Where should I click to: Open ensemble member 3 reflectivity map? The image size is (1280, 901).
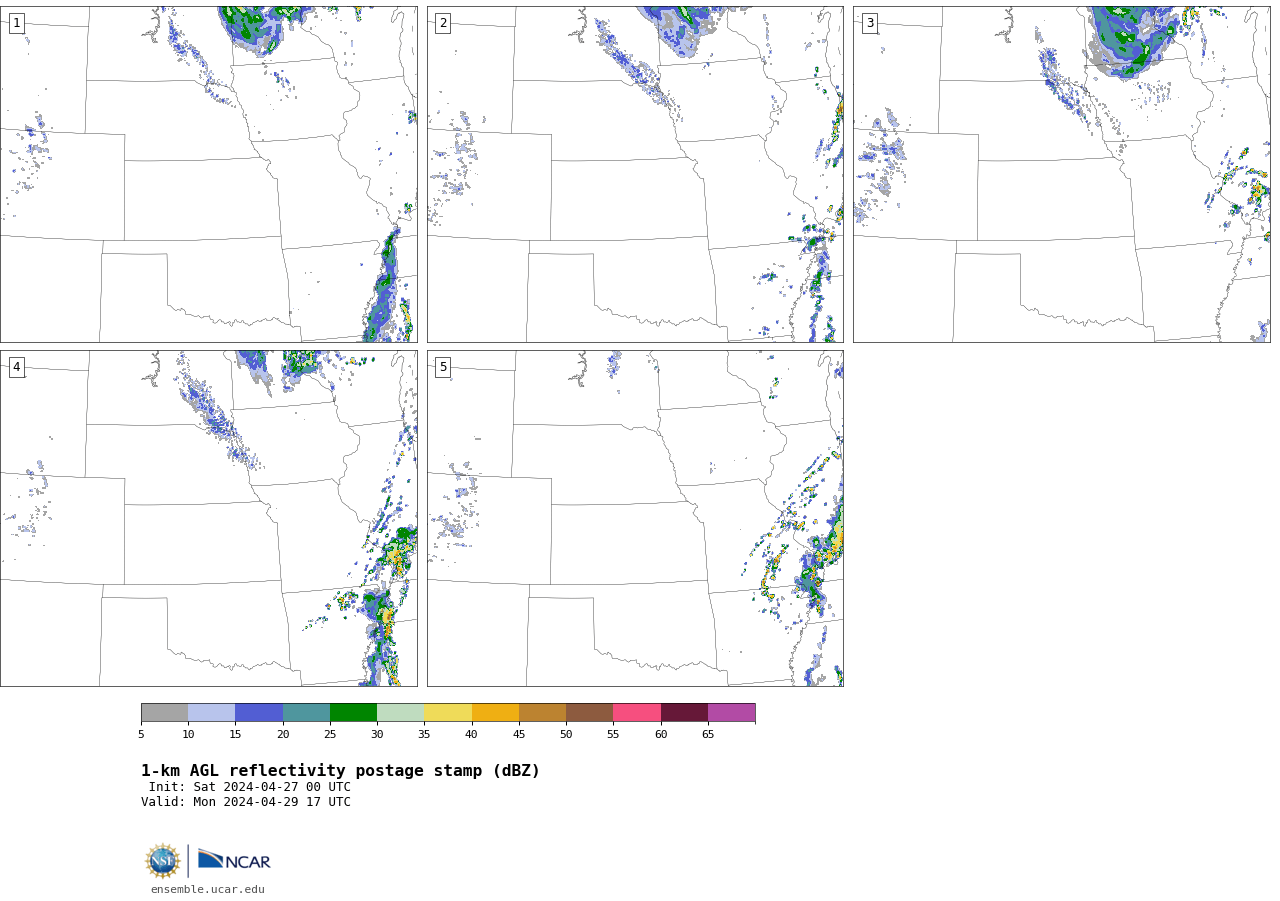pos(1061,174)
